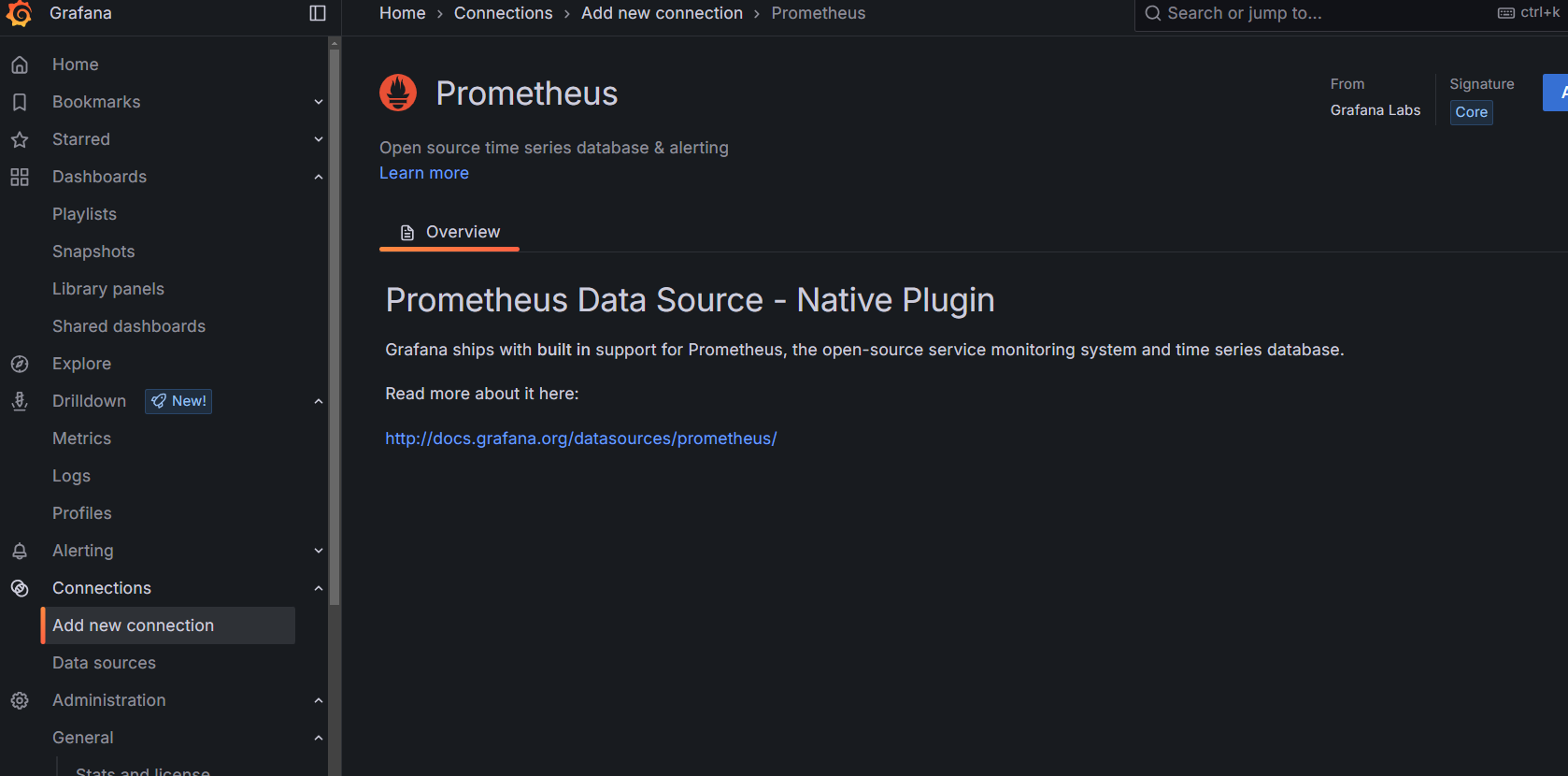Click the Home house icon in sidebar
The image size is (1568, 776).
[x=20, y=65]
